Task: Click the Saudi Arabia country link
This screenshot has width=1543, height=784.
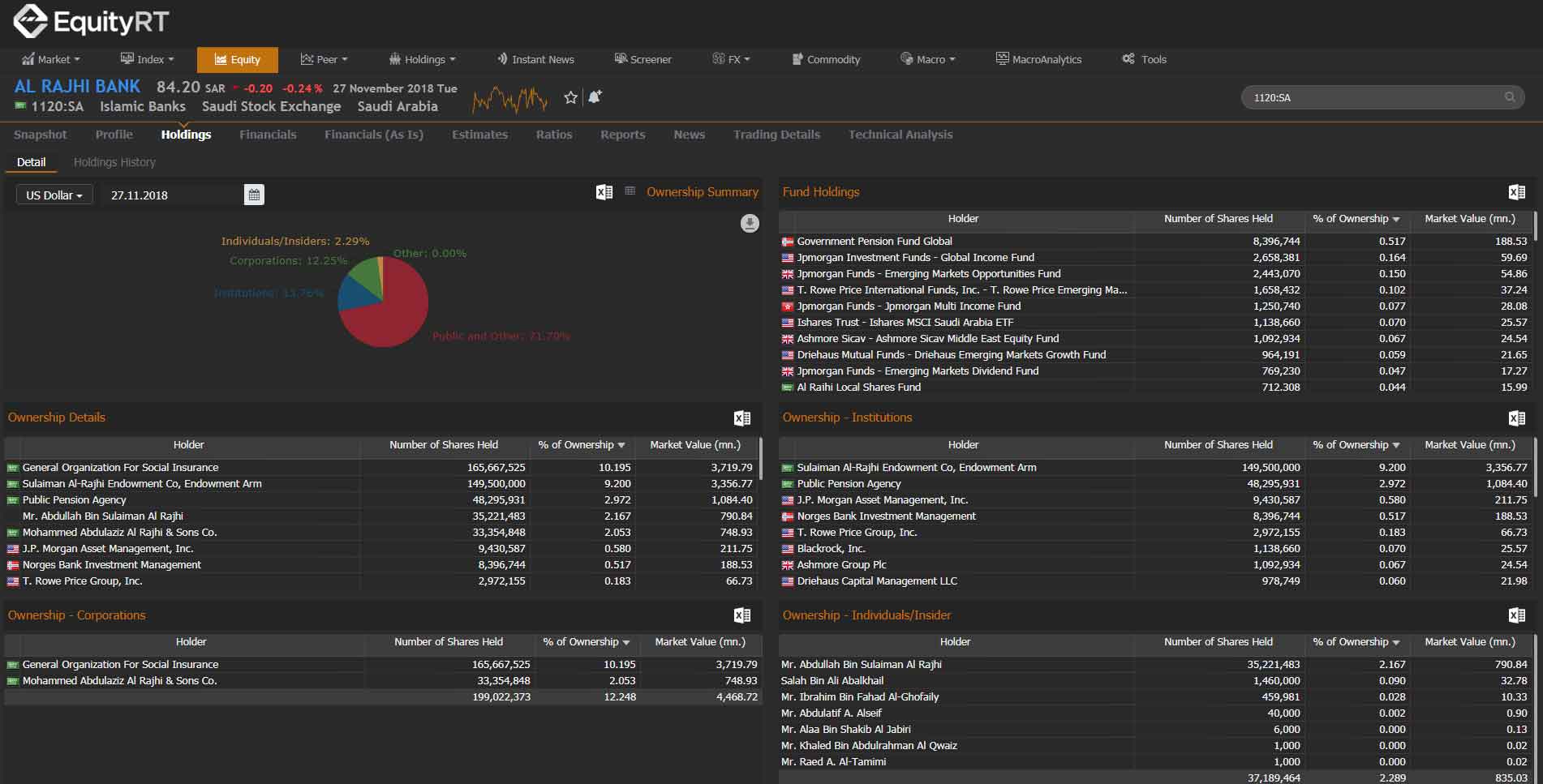Action: click(398, 106)
